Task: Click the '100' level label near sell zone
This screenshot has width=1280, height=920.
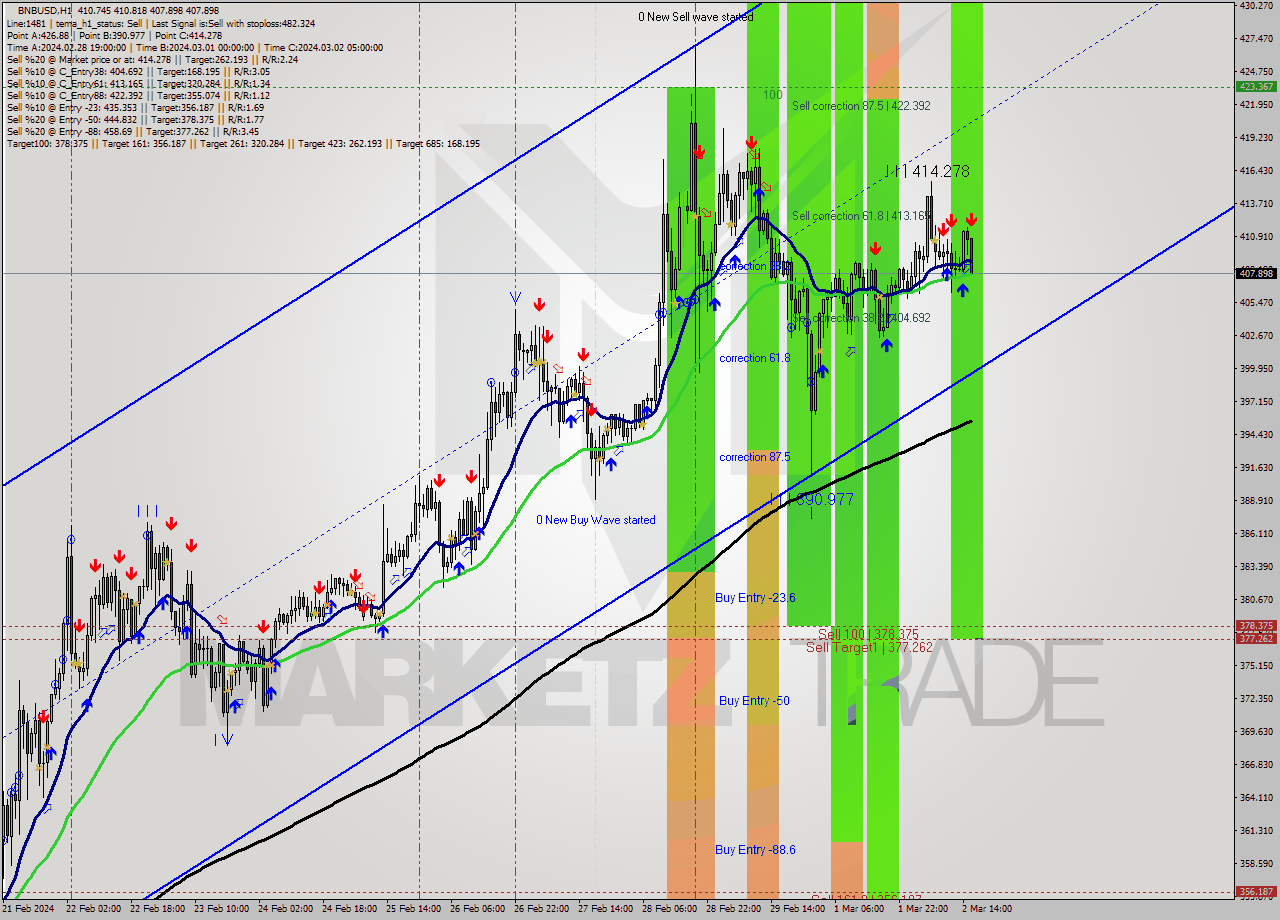Action: coord(772,95)
